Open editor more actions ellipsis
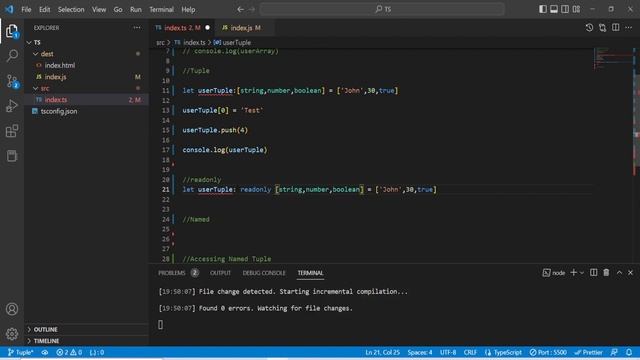The width and height of the screenshot is (640, 360). point(629,28)
